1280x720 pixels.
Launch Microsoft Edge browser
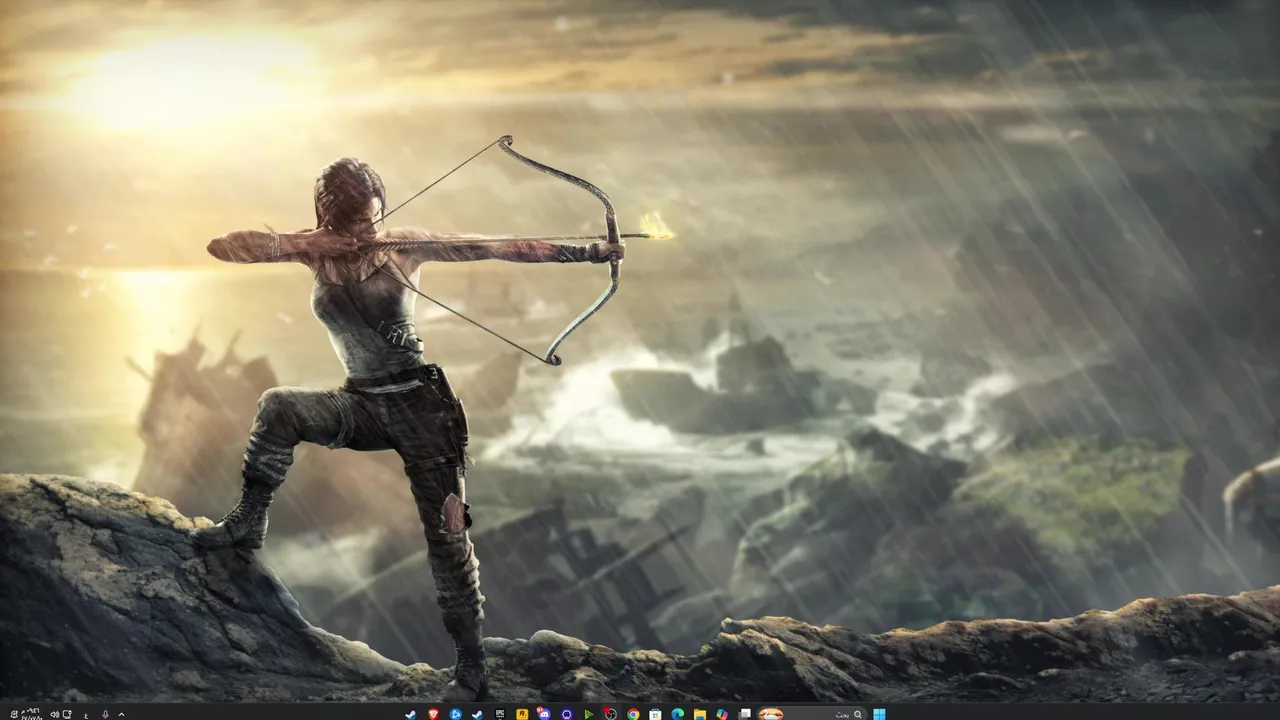pyautogui.click(x=678, y=714)
